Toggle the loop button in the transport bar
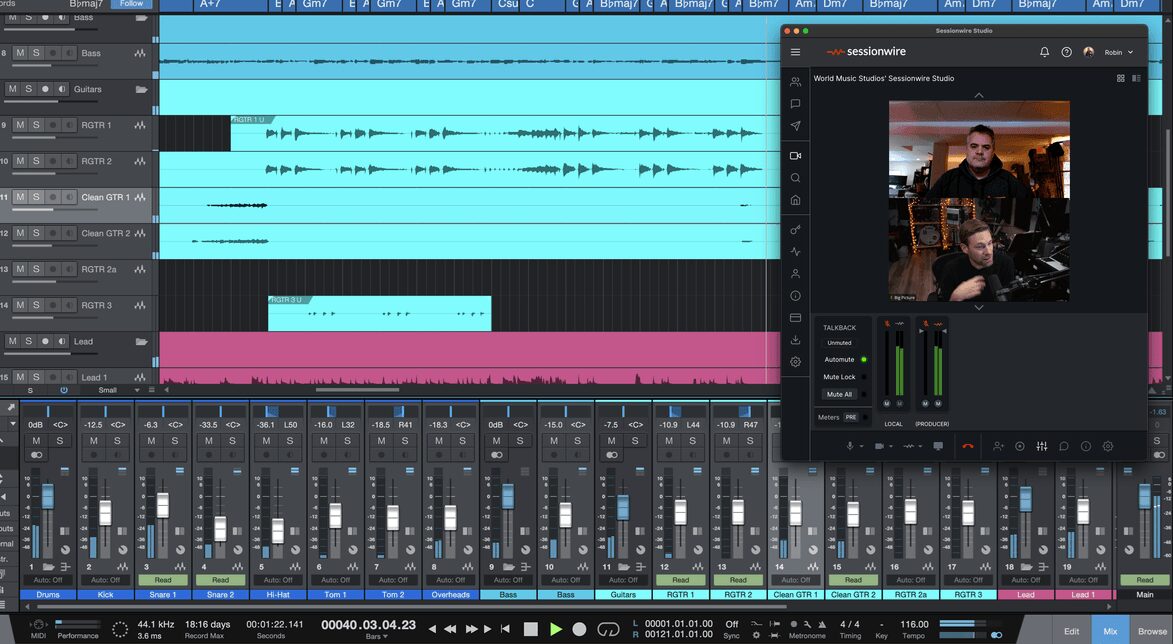1173x644 pixels. coord(608,629)
